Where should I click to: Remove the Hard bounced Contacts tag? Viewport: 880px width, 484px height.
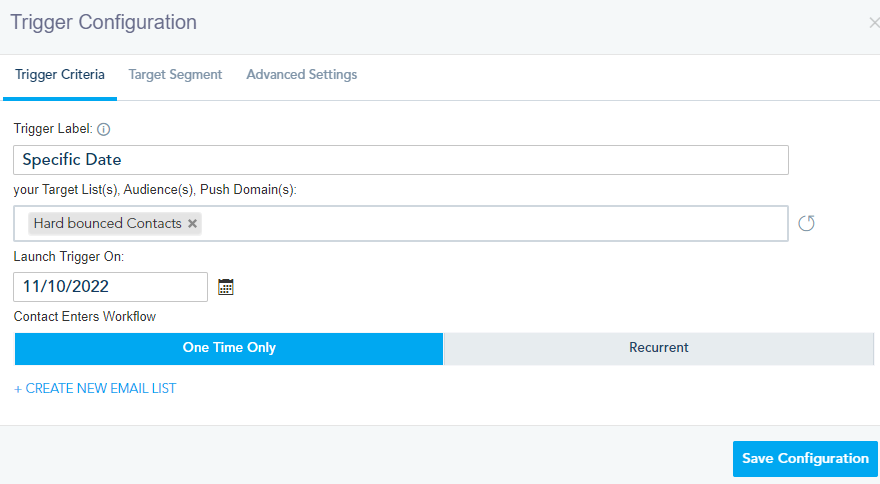(192, 224)
